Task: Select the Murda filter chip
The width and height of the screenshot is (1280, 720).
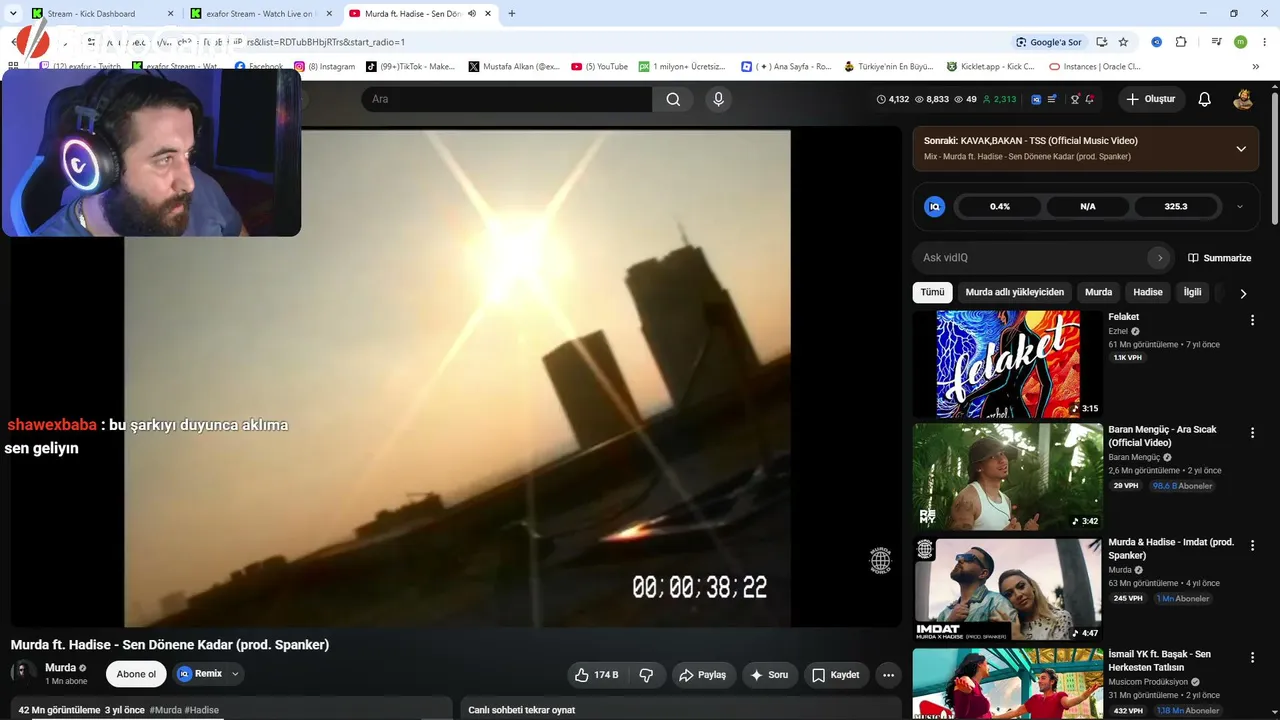Action: click(x=1098, y=292)
